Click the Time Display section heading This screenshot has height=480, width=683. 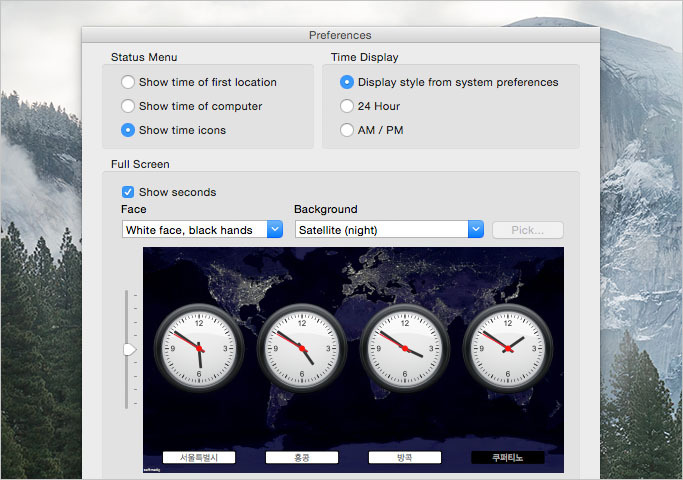pyautogui.click(x=365, y=57)
